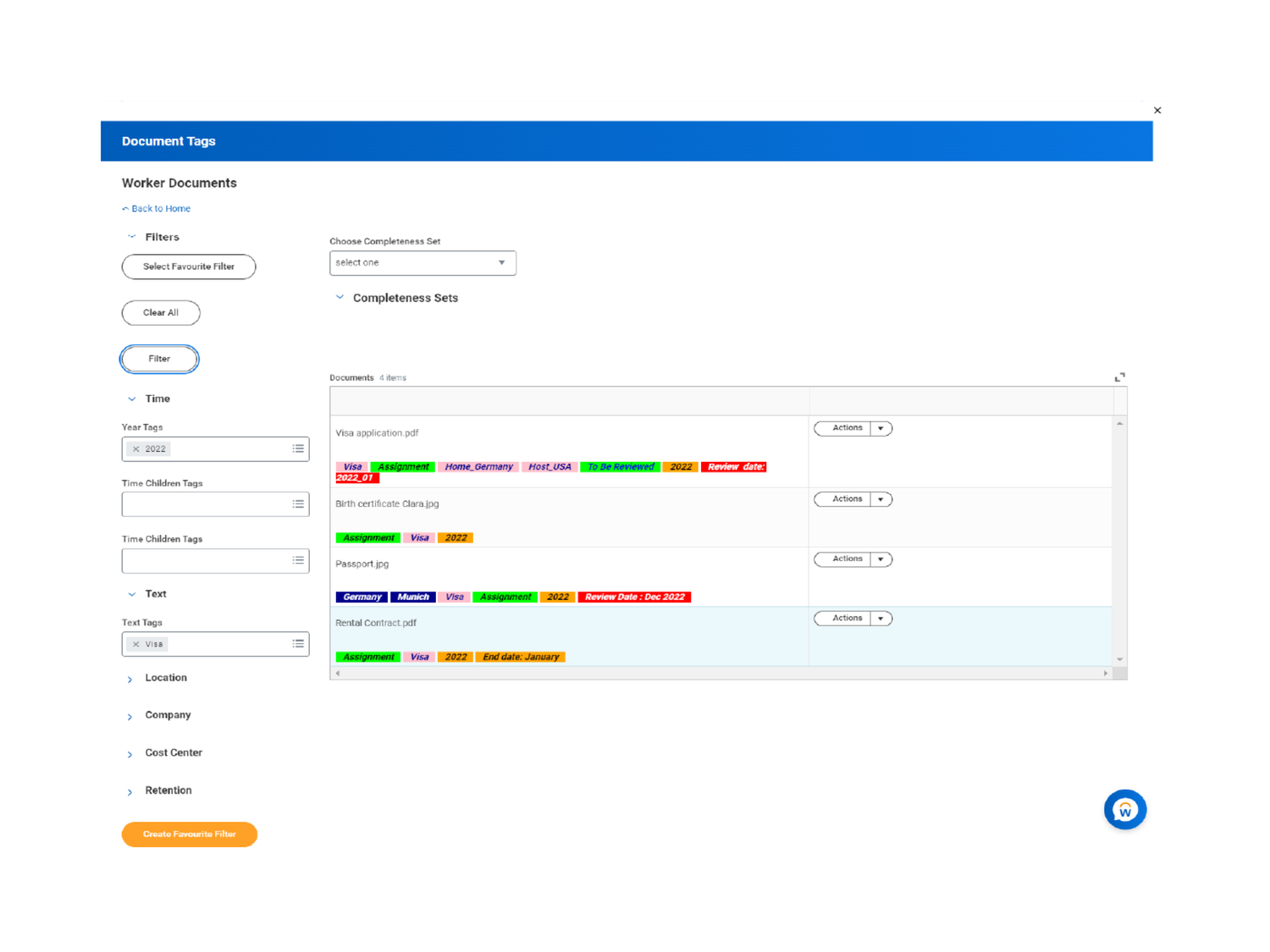
Task: Open the first Time Children Tags prompt icon
Action: tap(298, 504)
